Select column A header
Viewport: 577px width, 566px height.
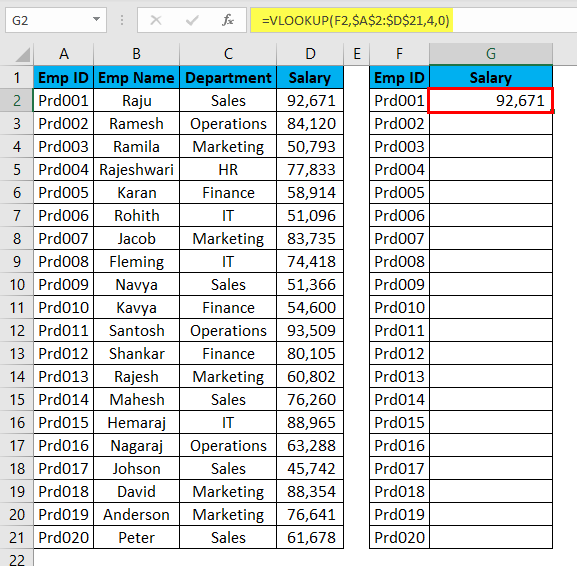64,54
